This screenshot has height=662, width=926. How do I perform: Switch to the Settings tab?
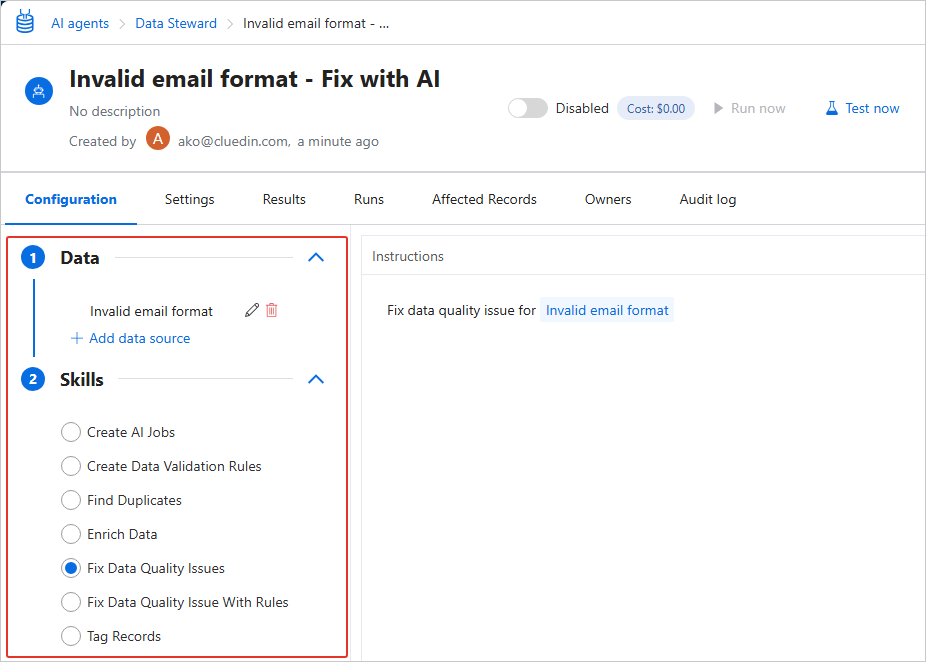tap(190, 200)
